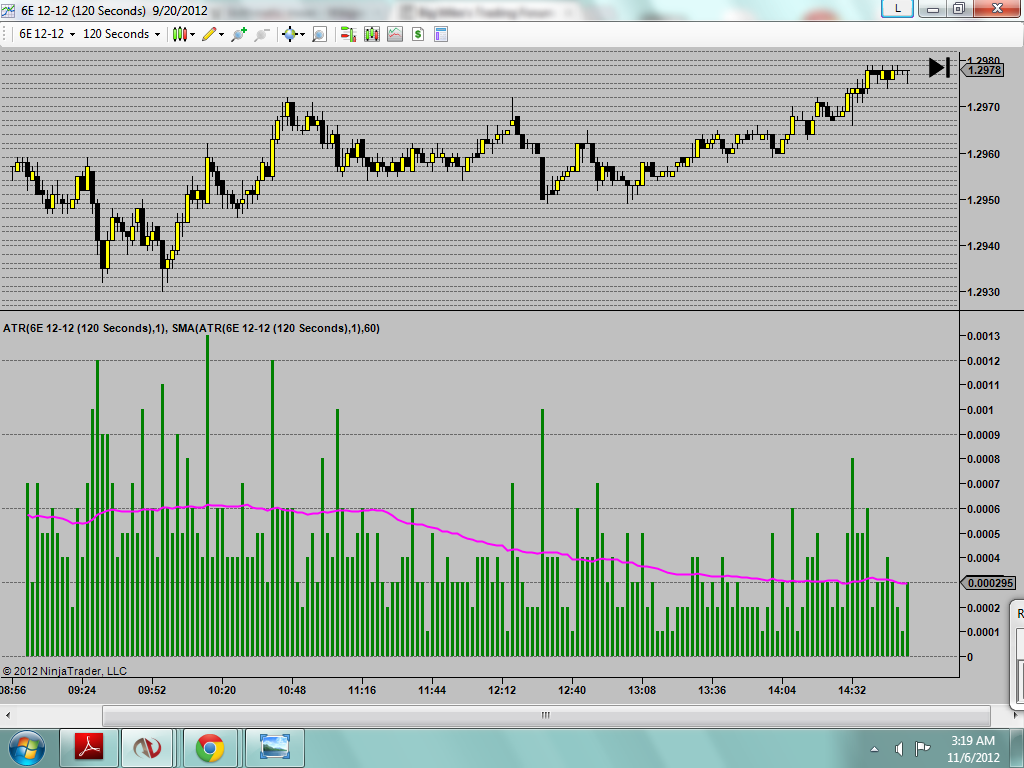Click the zoom frame magnifier icon
This screenshot has width=1024, height=768.
(x=319, y=34)
